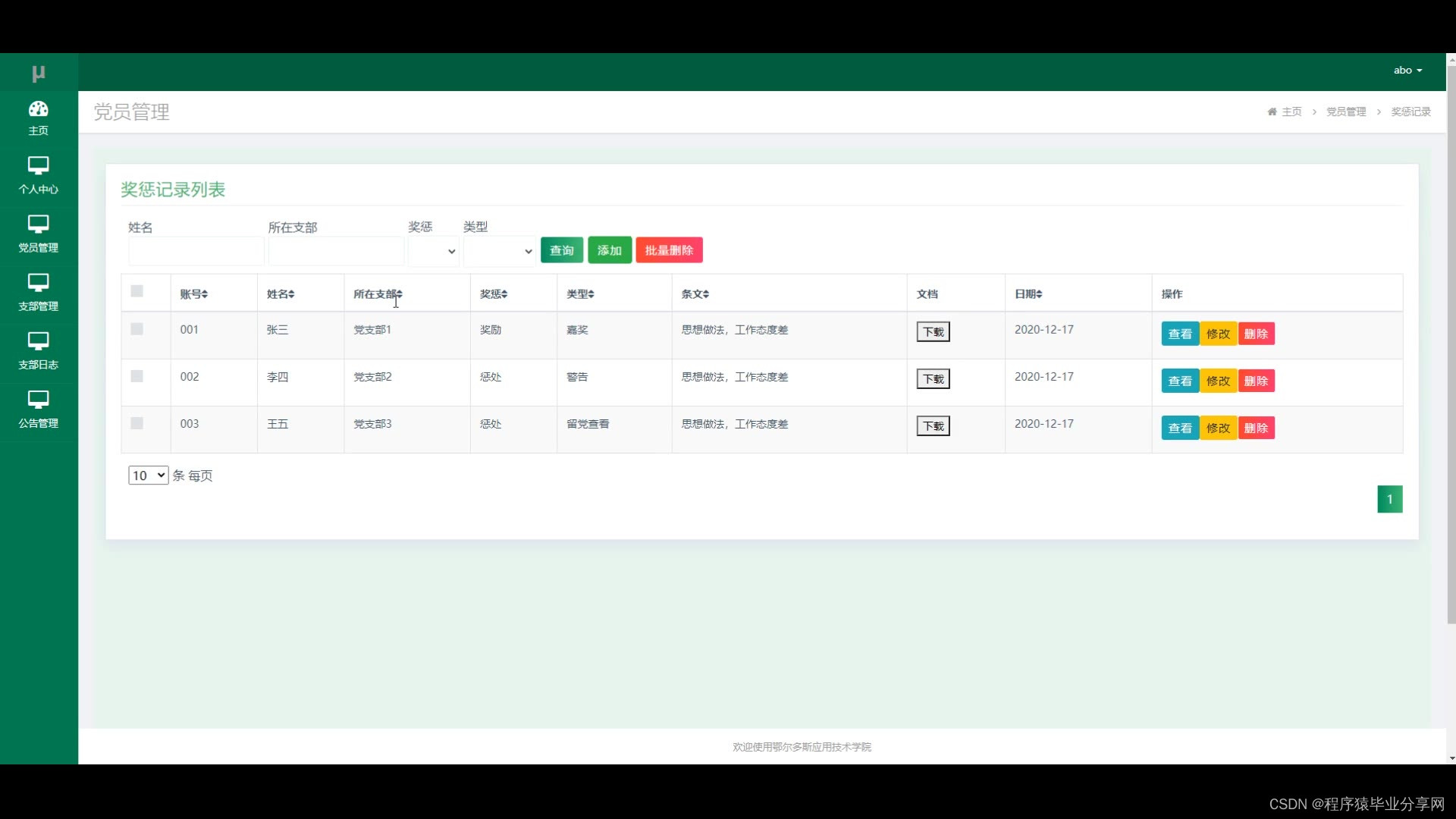Toggle the select-all checkbox in table header
The width and height of the screenshot is (1456, 819).
coord(137,291)
